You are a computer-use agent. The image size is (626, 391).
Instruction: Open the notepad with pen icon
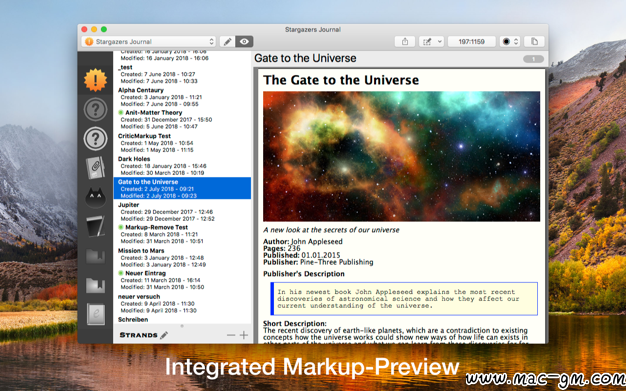96,226
